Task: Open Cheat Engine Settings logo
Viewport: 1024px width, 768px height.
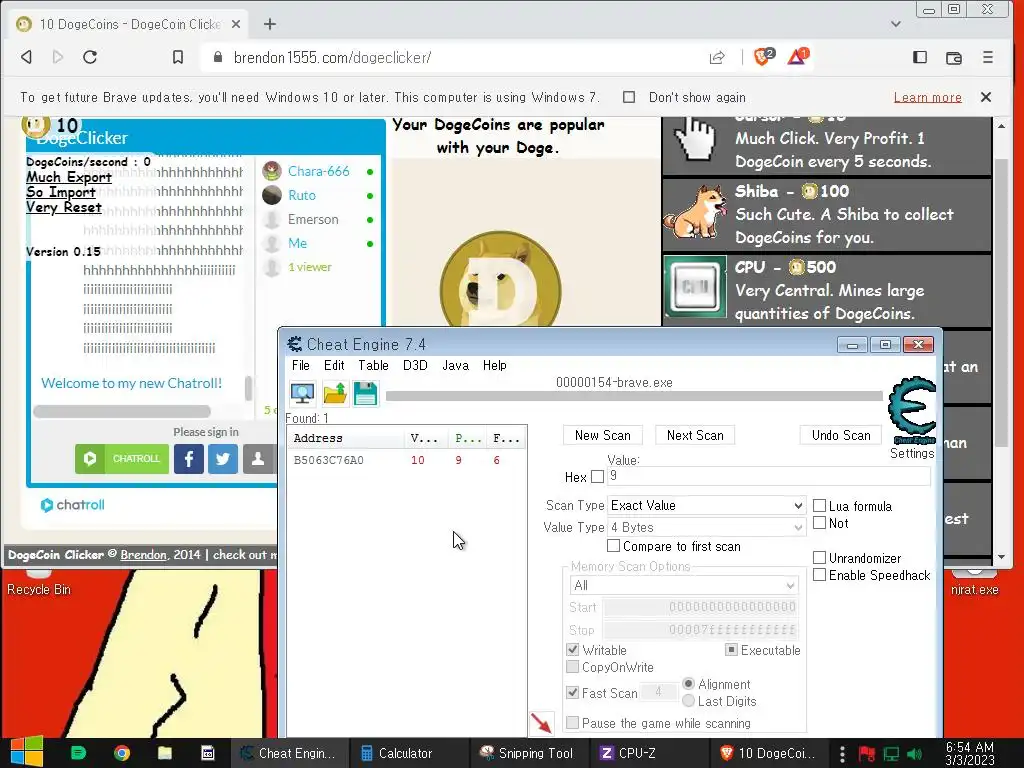Action: click(x=912, y=411)
